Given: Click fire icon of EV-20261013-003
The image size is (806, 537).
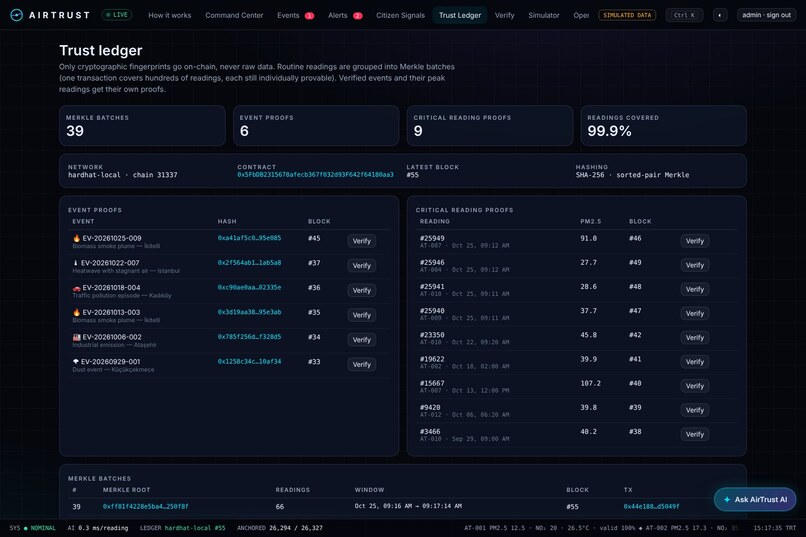Looking at the screenshot, I should pyautogui.click(x=77, y=312).
